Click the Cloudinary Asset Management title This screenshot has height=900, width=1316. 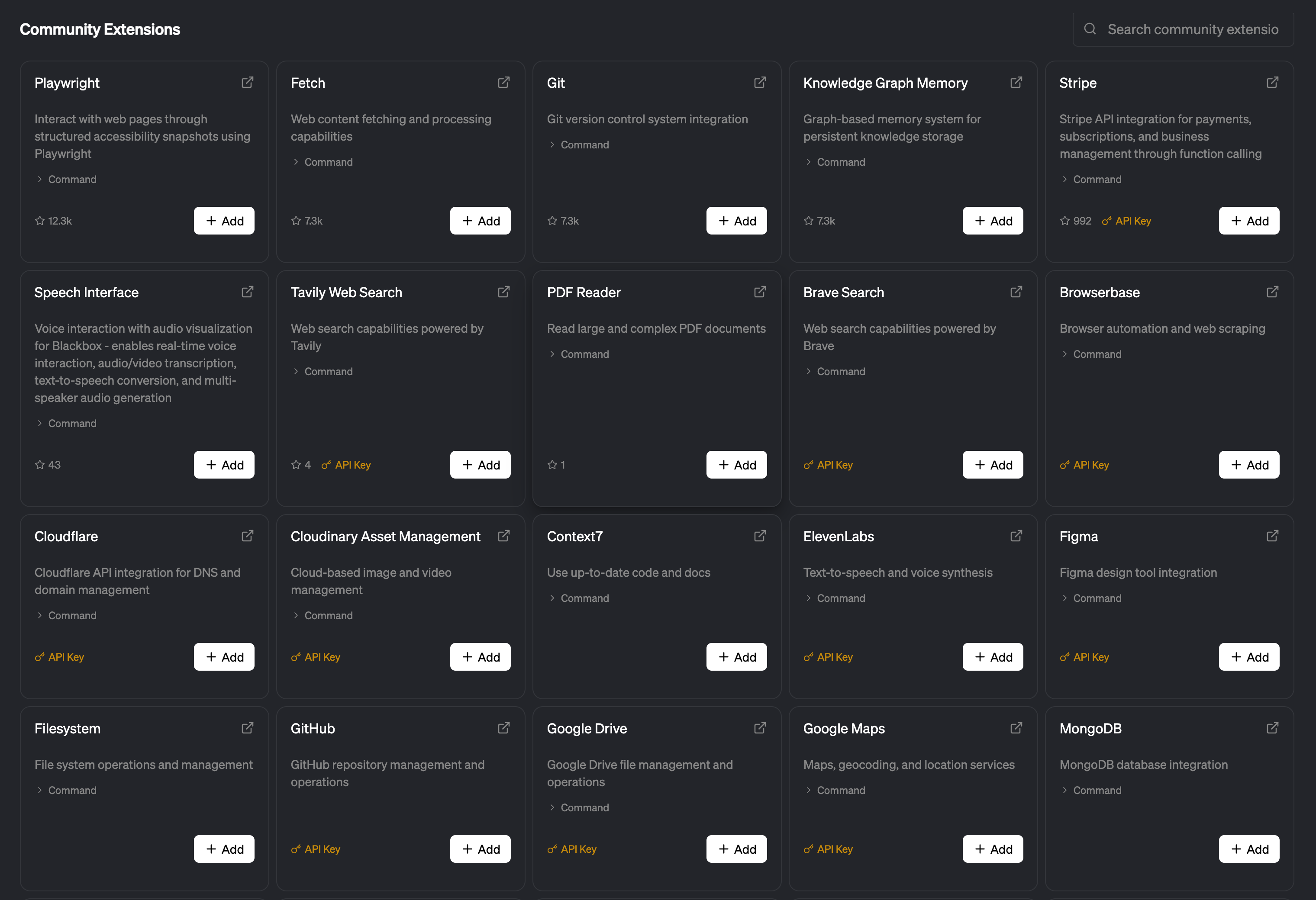386,536
